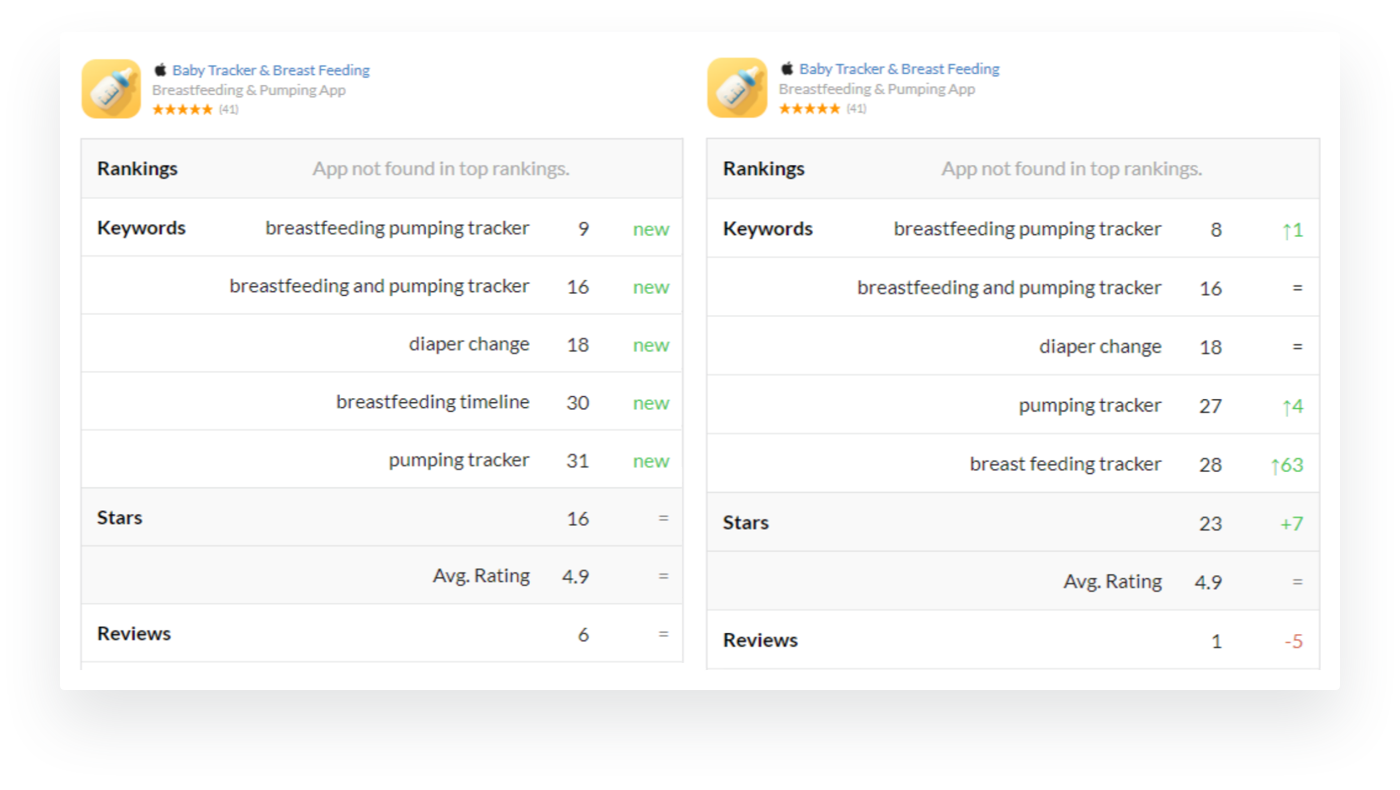Click the green up-arrow 4 rank change
Viewport: 1400px width, 790px height.
click(x=1292, y=406)
